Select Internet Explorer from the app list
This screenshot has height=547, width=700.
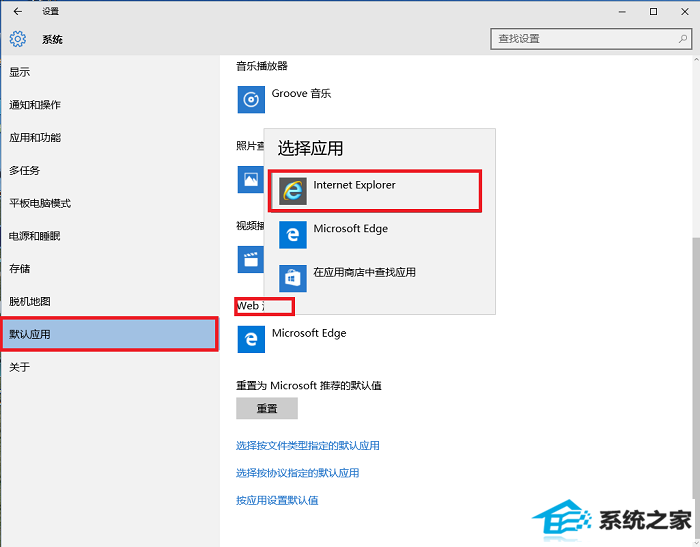375,191
